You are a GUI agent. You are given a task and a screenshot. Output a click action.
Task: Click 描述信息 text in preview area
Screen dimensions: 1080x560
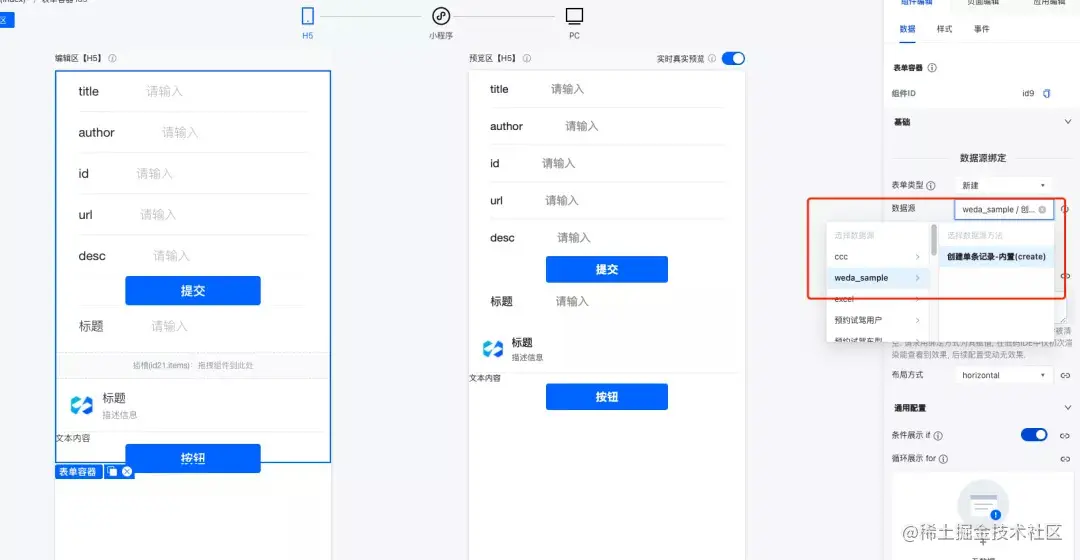(527, 357)
